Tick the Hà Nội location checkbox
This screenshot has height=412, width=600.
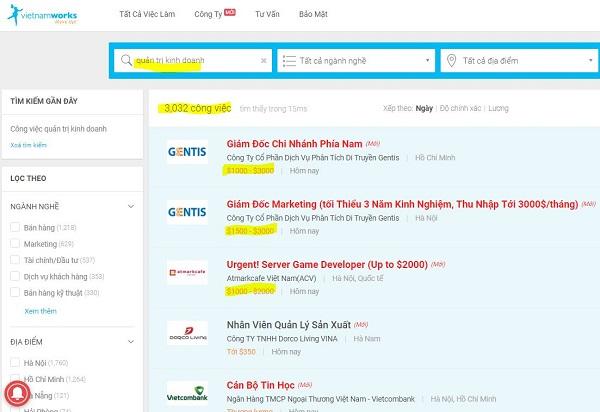tap(15, 362)
